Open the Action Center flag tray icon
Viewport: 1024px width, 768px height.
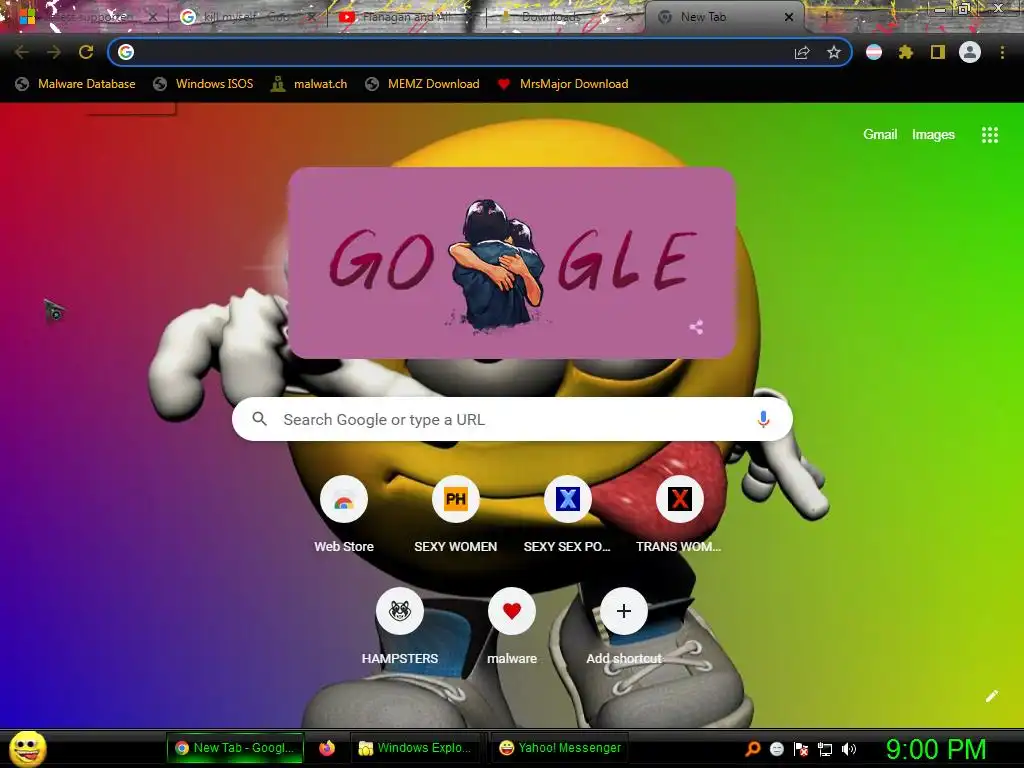(x=801, y=748)
